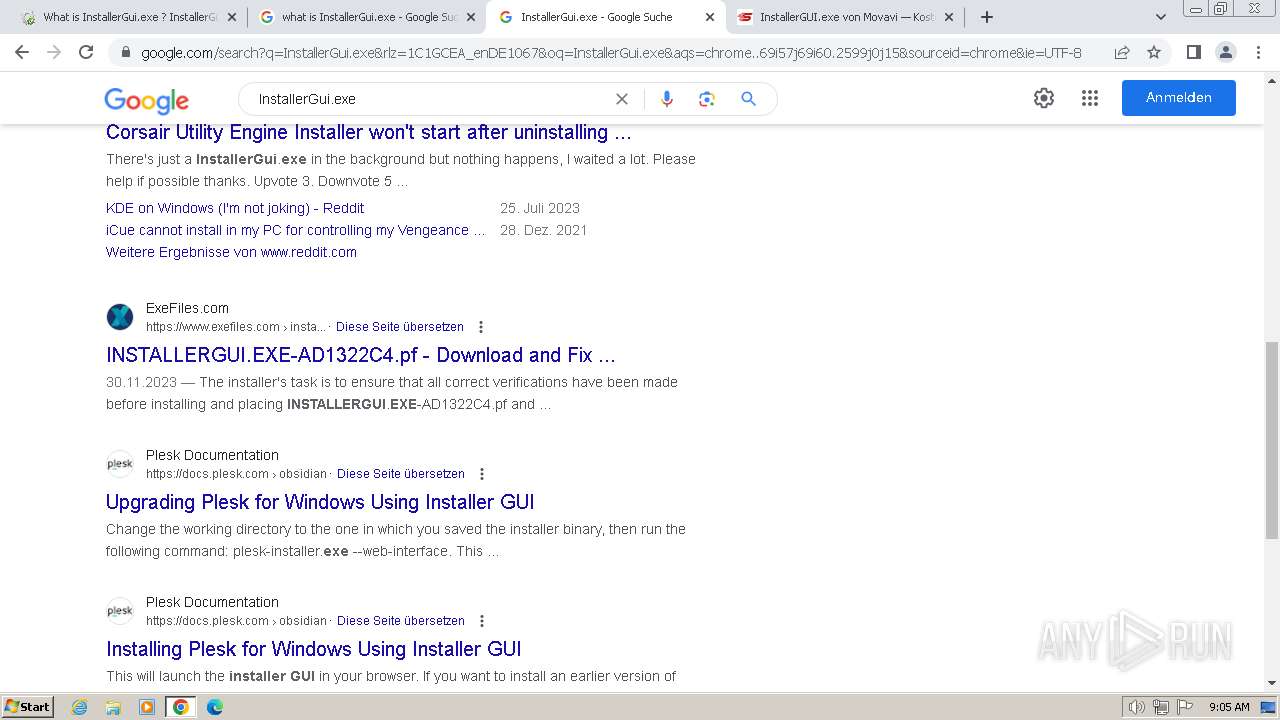Share this page via the address bar icon

click(1122, 52)
